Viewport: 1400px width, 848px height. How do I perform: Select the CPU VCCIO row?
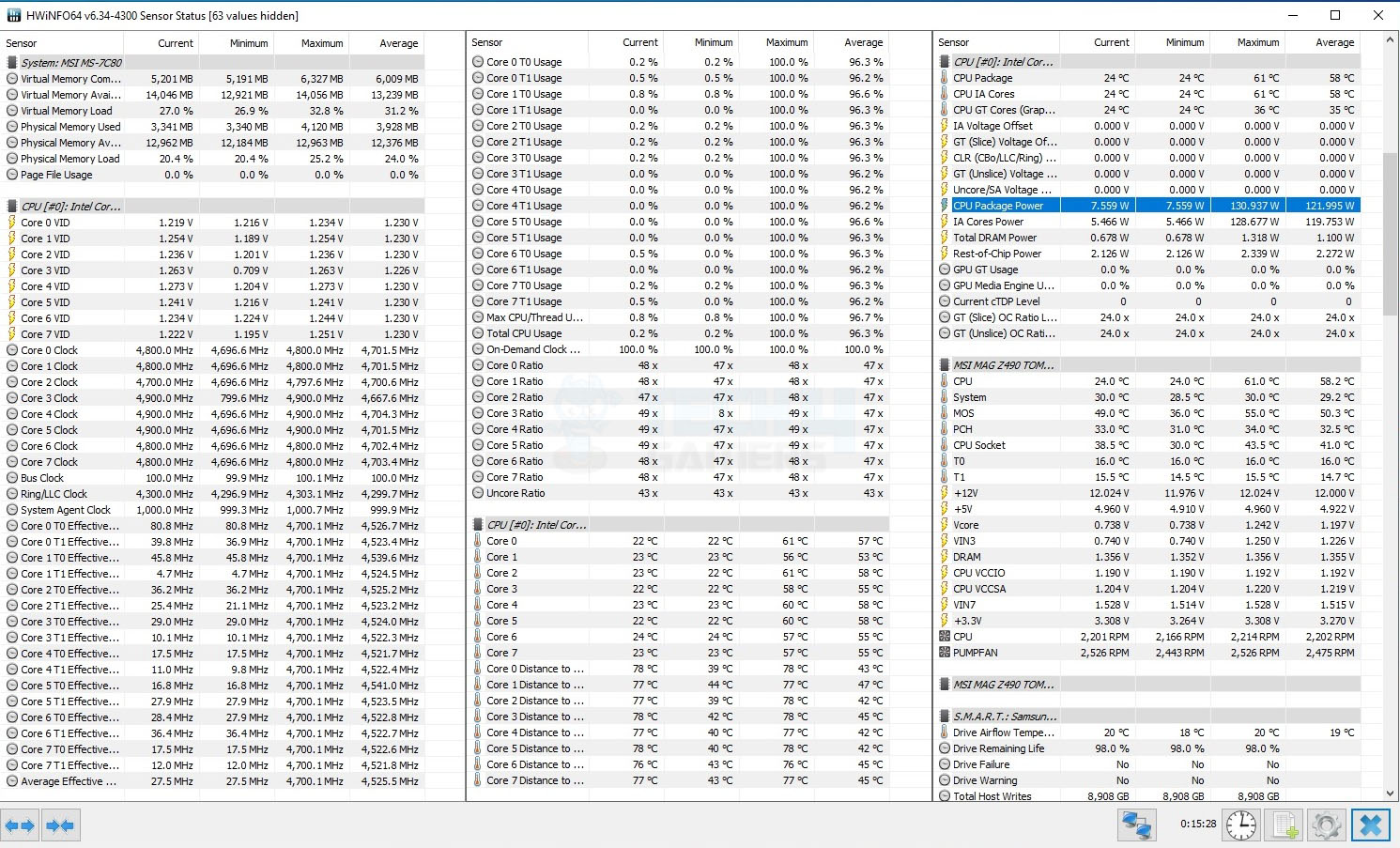click(1147, 573)
